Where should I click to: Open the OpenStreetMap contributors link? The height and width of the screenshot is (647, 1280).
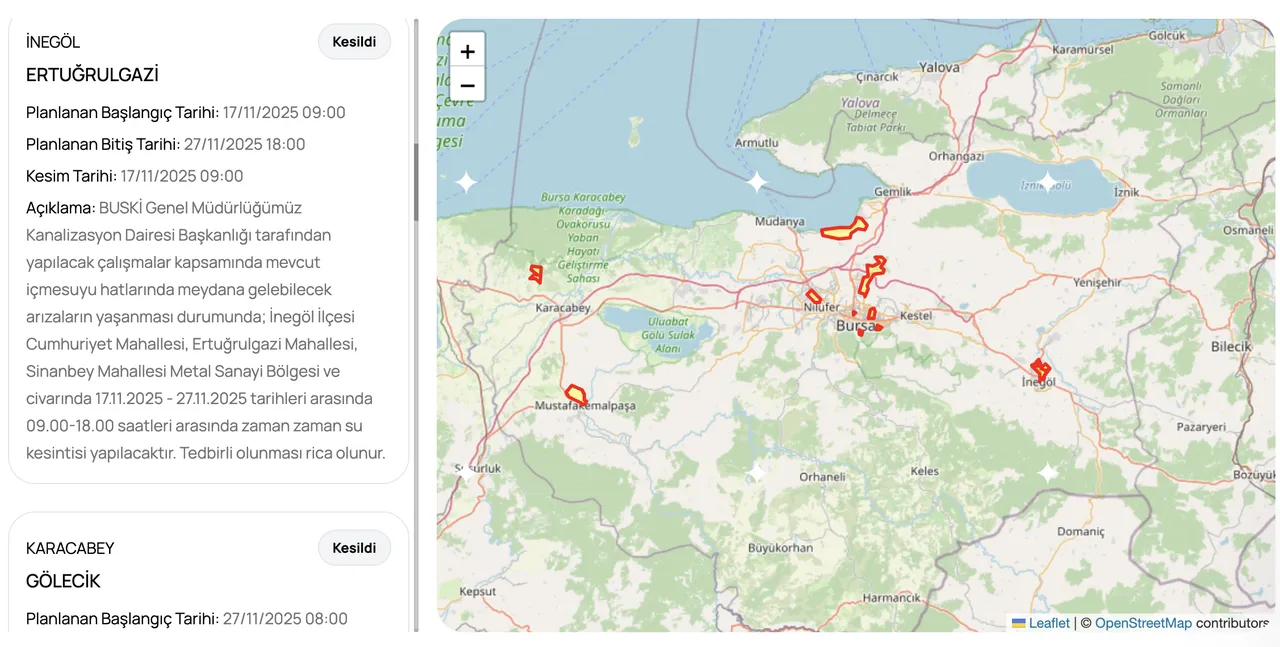click(1142, 623)
